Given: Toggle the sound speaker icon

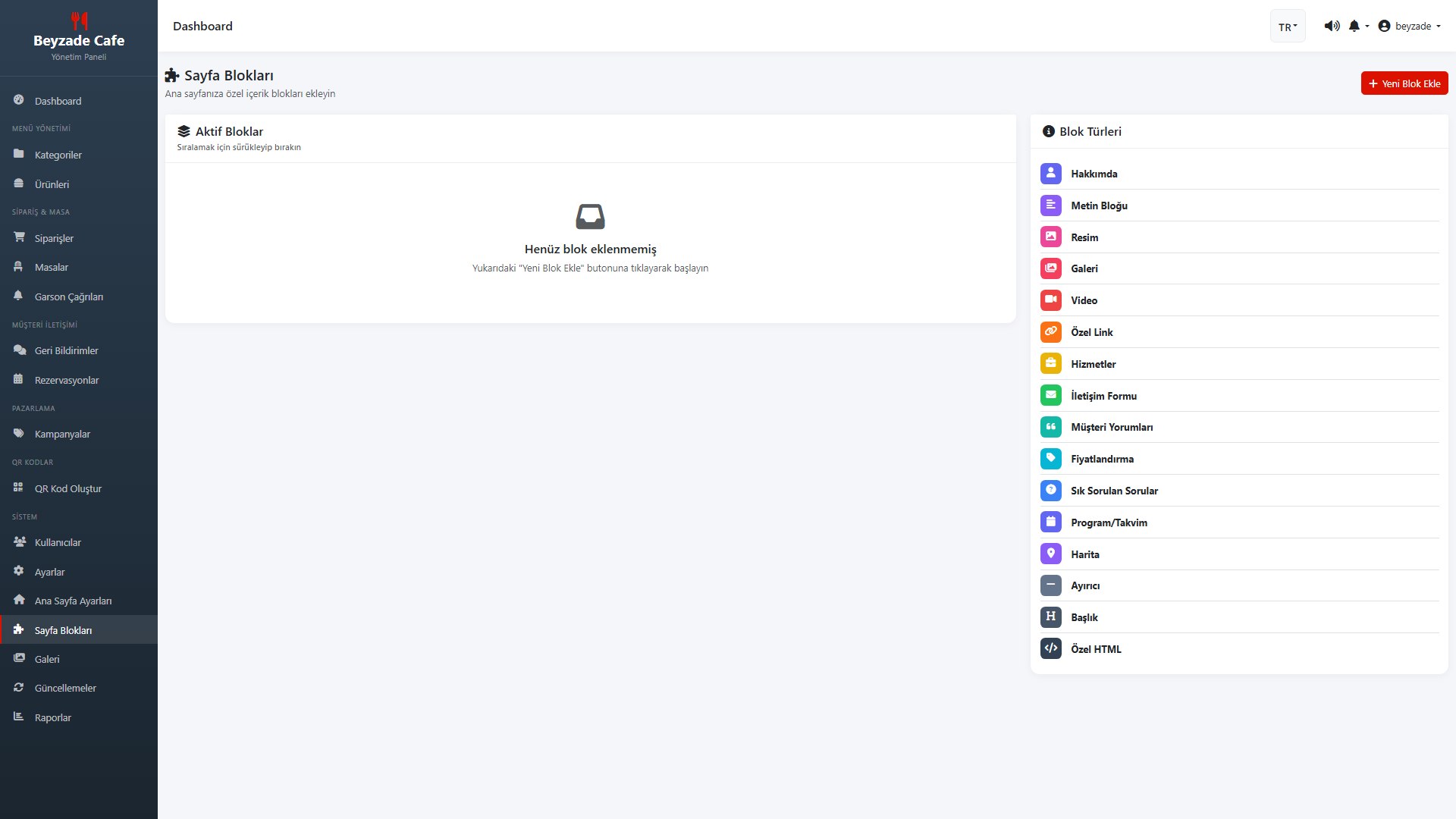Looking at the screenshot, I should pos(1332,26).
